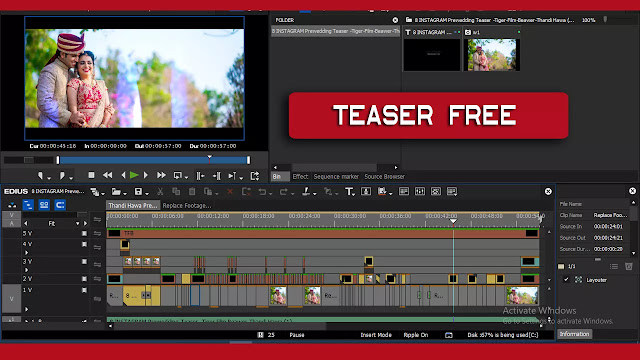Switch to the Effect tab
Viewport: 640px width, 360px height.
pos(300,176)
